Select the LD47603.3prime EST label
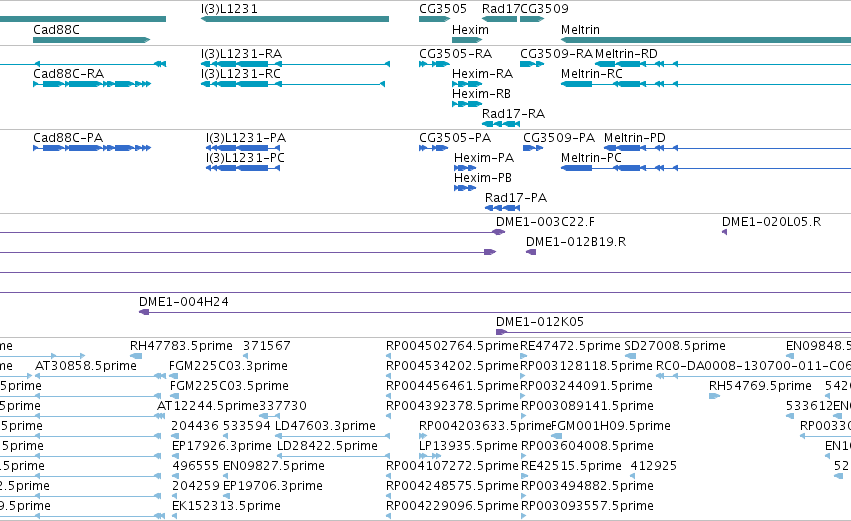 [x=325, y=426]
